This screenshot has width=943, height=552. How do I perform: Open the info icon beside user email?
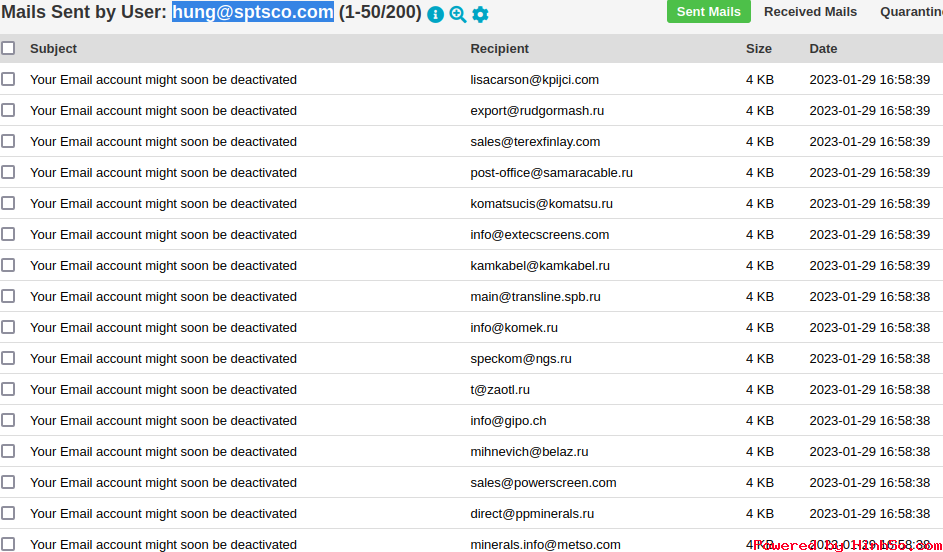pos(435,14)
